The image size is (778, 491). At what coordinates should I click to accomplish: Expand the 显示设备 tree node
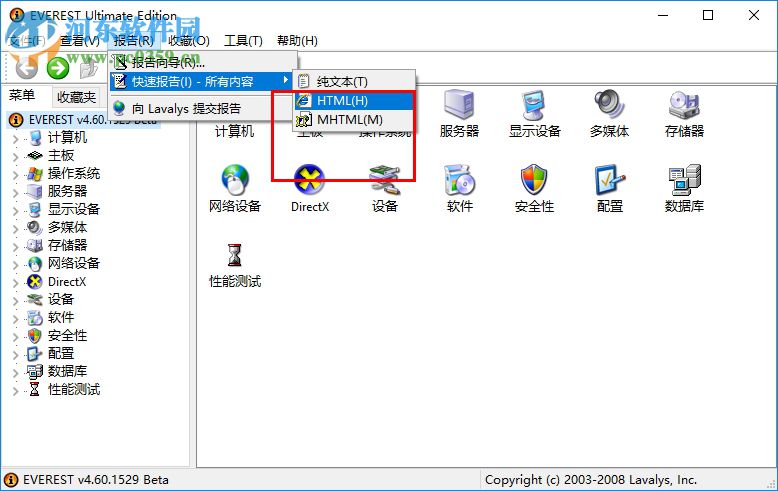click(15, 210)
